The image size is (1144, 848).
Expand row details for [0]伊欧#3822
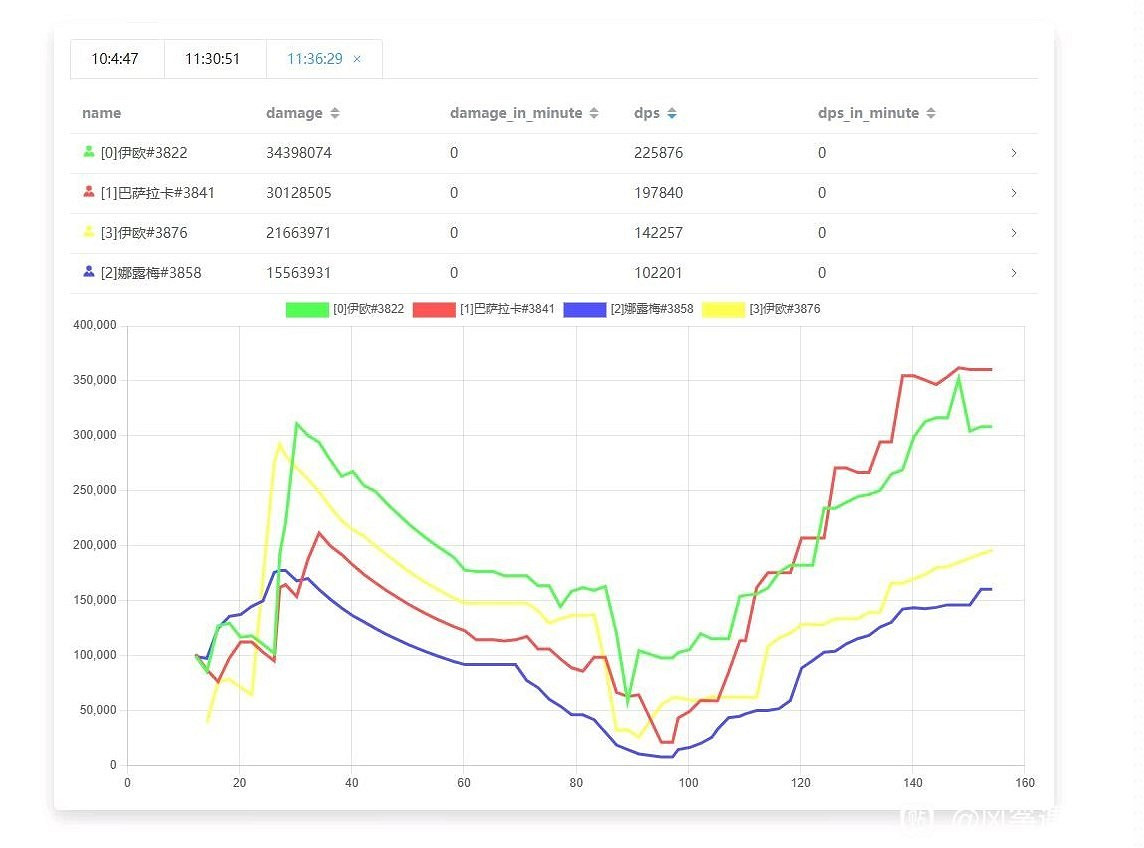tap(1013, 153)
